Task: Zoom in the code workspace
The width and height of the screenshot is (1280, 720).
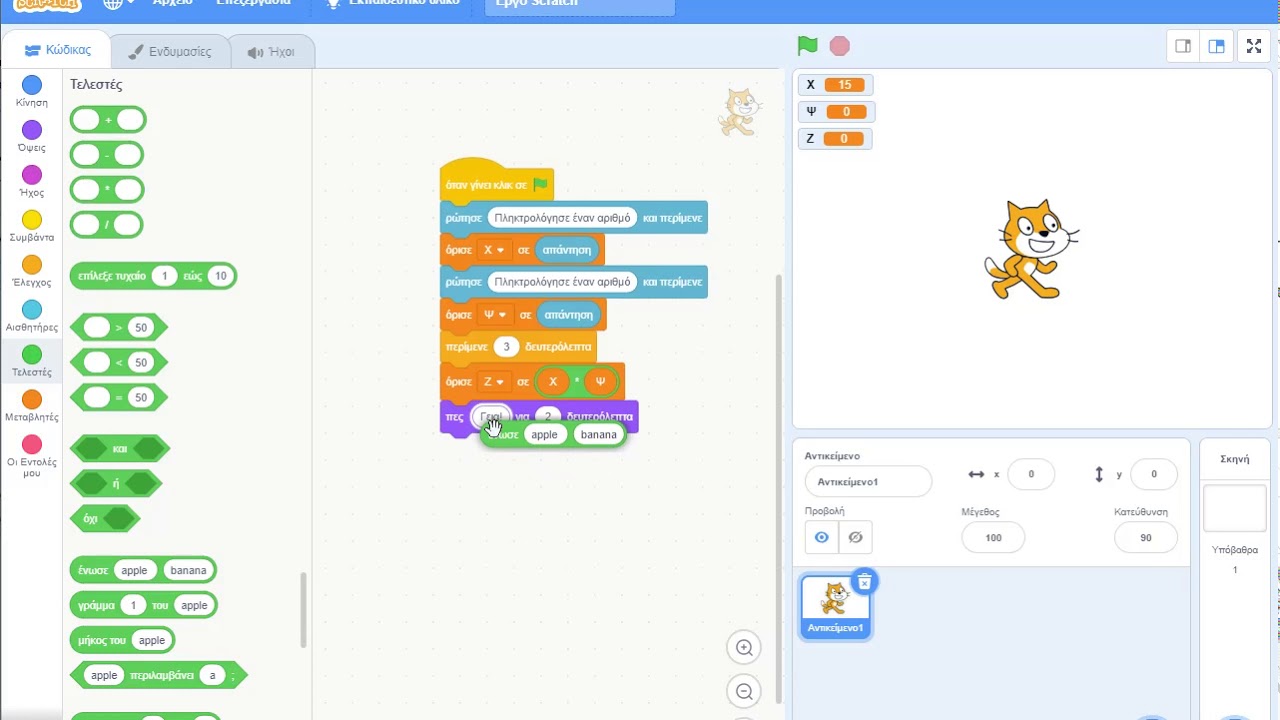Action: pos(744,647)
